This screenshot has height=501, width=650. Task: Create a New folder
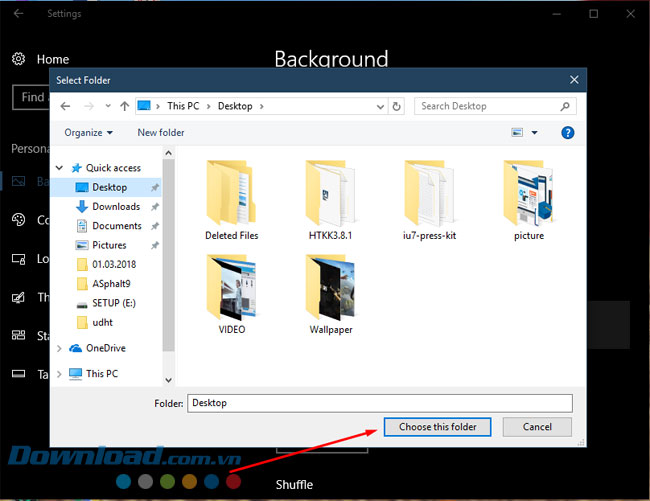coord(161,133)
